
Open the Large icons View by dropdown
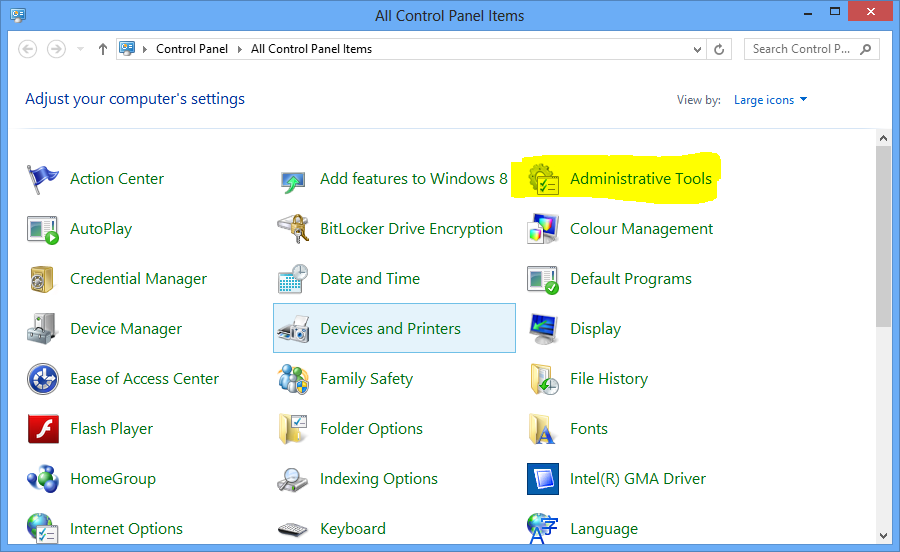tap(771, 100)
